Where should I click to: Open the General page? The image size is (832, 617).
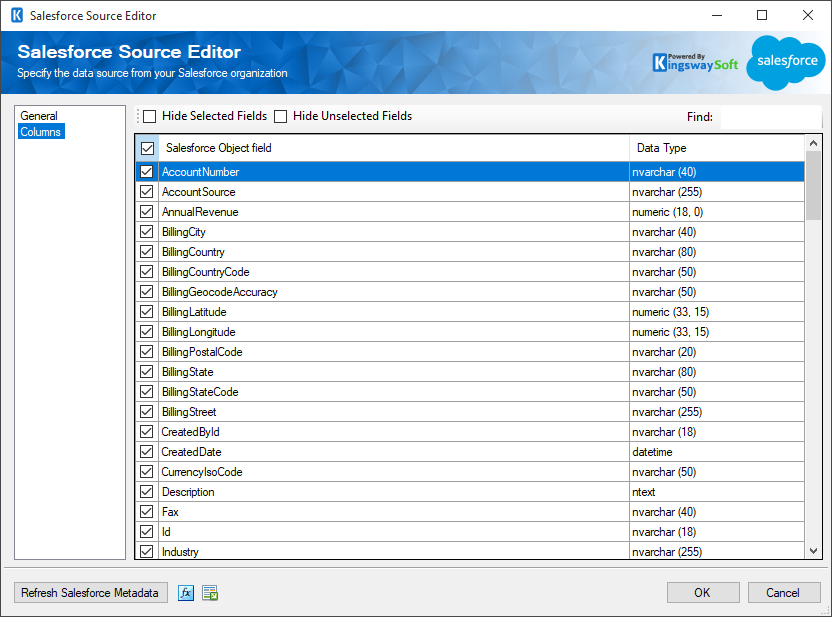[x=39, y=116]
